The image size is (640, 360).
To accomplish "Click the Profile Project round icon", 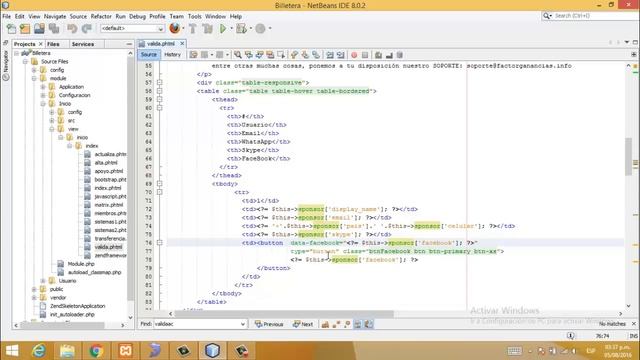I will [260, 29].
